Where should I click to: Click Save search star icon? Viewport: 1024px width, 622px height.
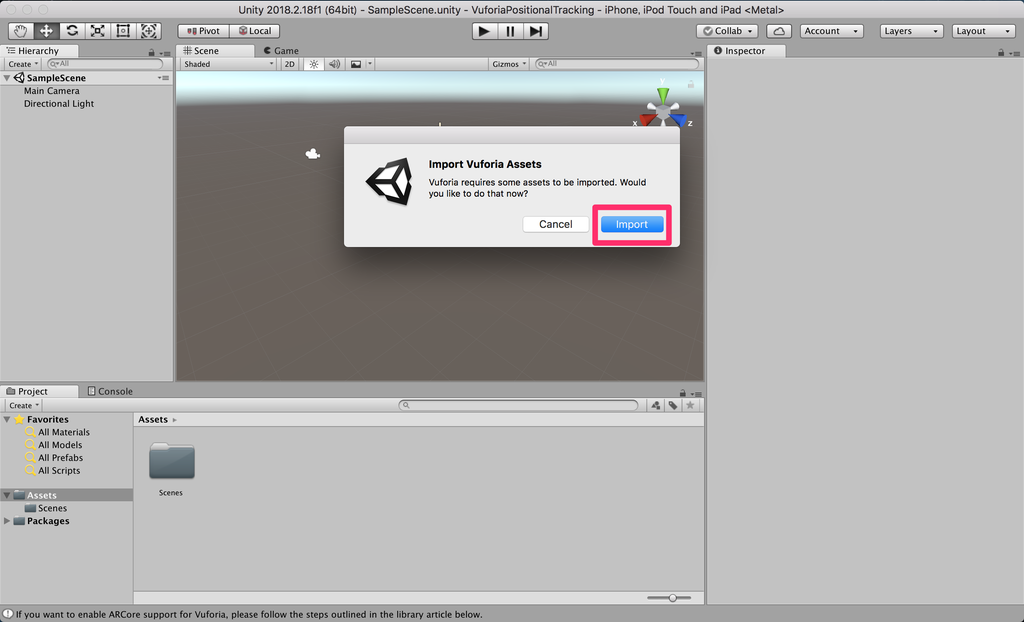[690, 405]
